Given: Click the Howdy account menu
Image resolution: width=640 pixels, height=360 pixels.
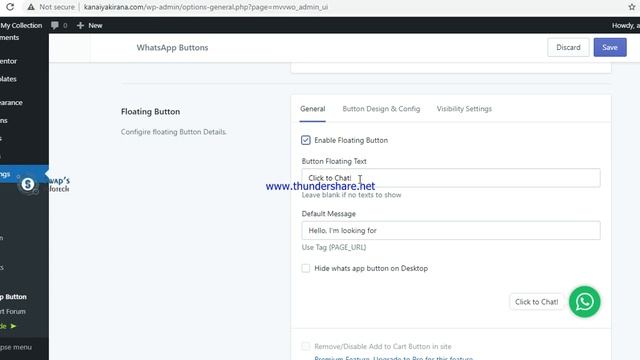Looking at the screenshot, I should pos(626,25).
